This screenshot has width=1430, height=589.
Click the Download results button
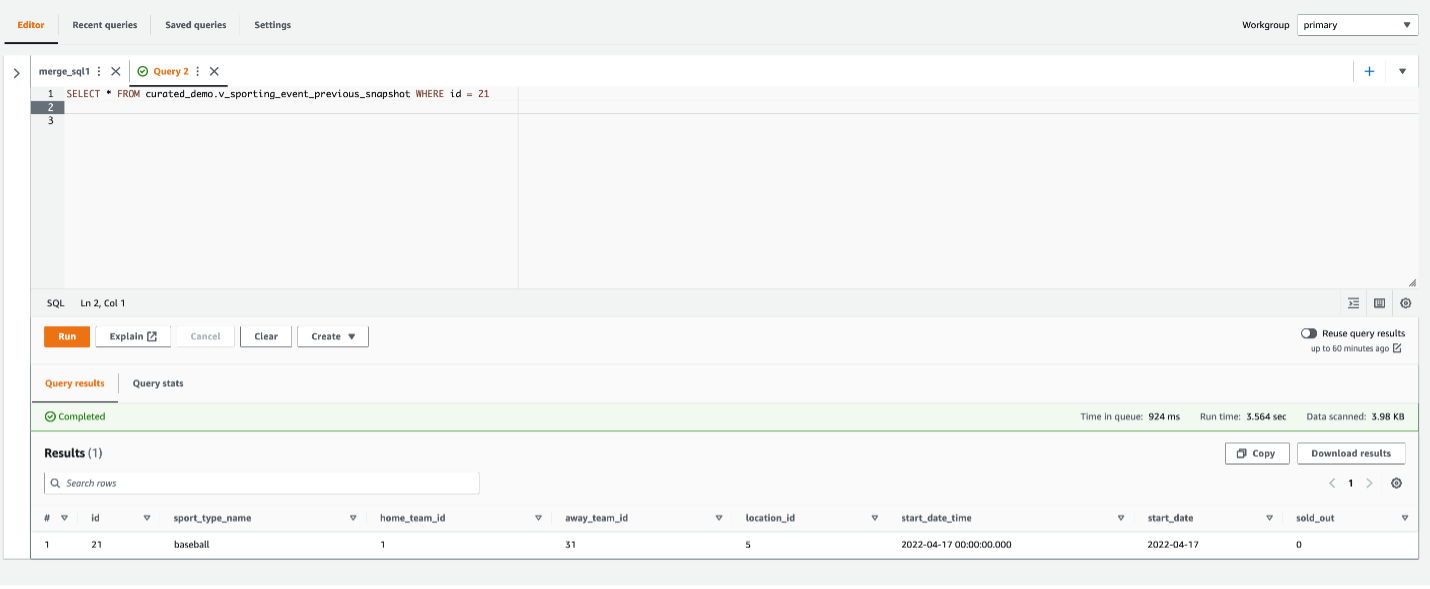coord(1351,453)
